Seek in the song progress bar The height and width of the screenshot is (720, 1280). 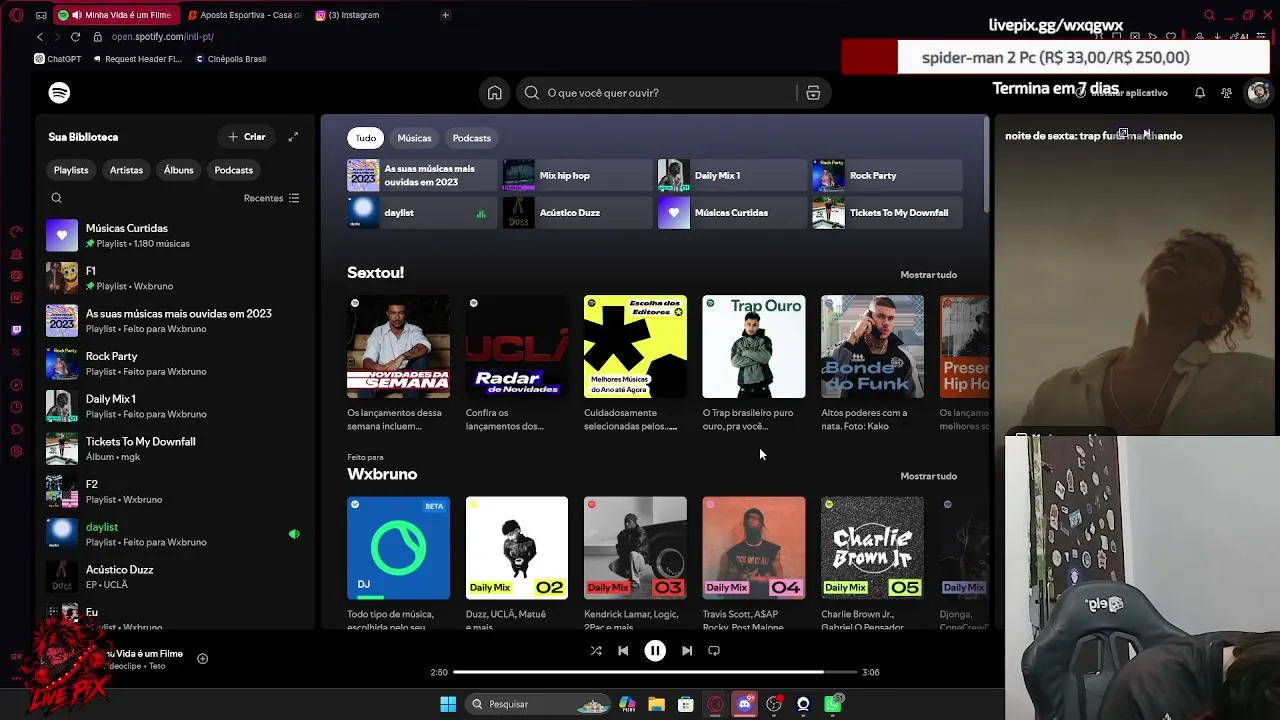(655, 672)
